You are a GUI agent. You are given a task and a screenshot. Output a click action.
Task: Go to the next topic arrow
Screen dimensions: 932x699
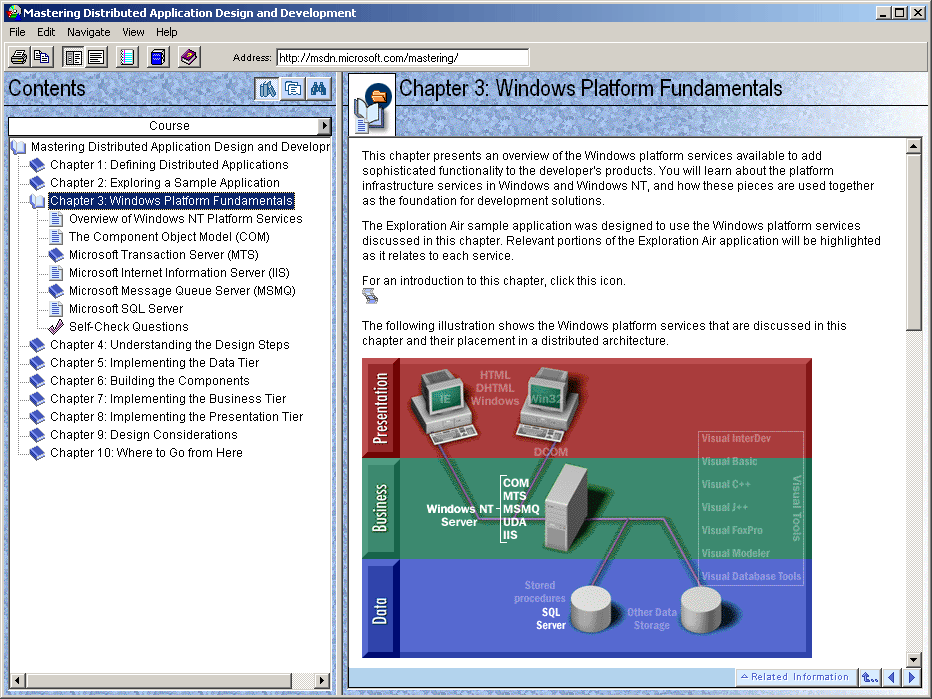click(x=911, y=676)
